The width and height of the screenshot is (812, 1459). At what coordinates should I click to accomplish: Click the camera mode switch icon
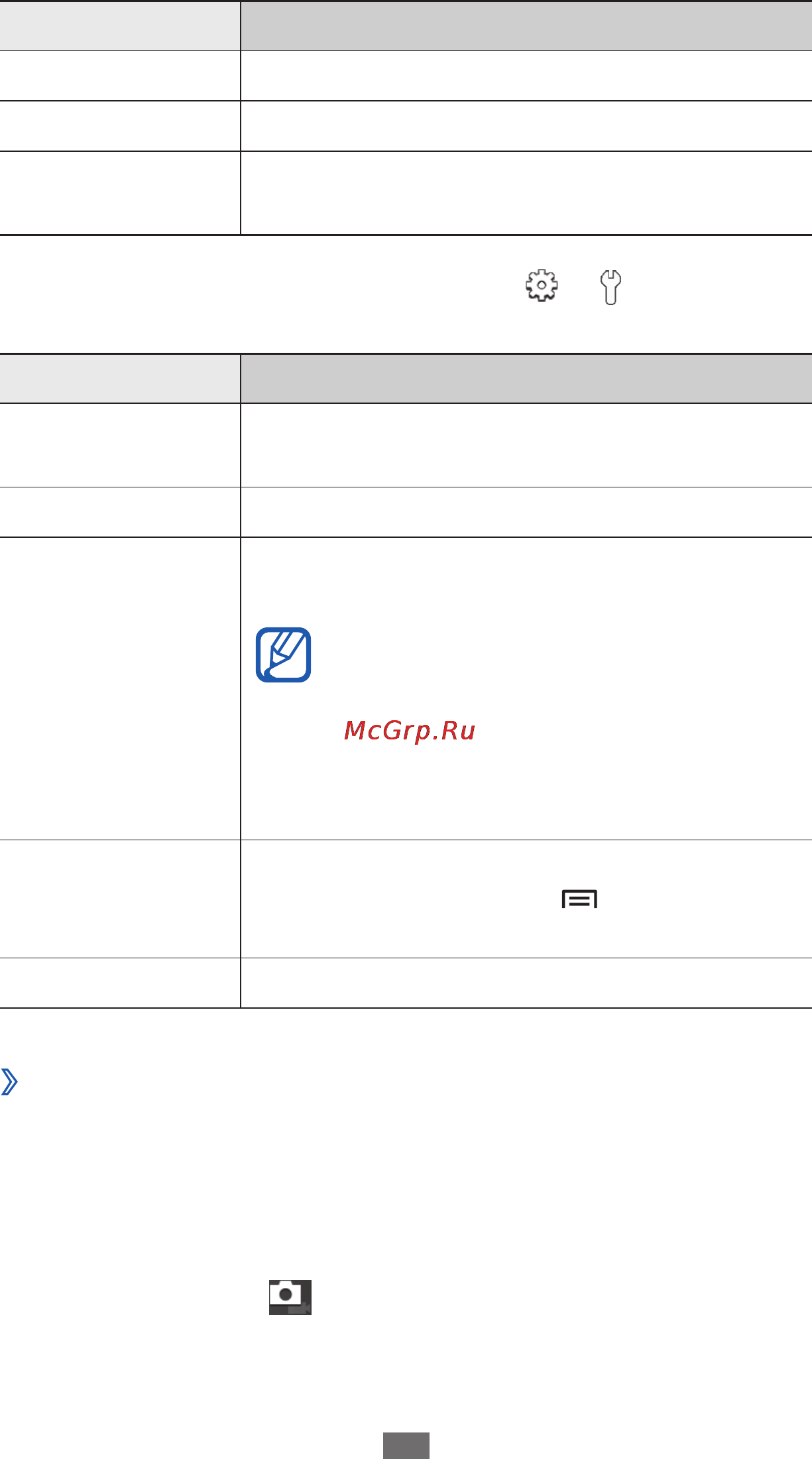290,1297
